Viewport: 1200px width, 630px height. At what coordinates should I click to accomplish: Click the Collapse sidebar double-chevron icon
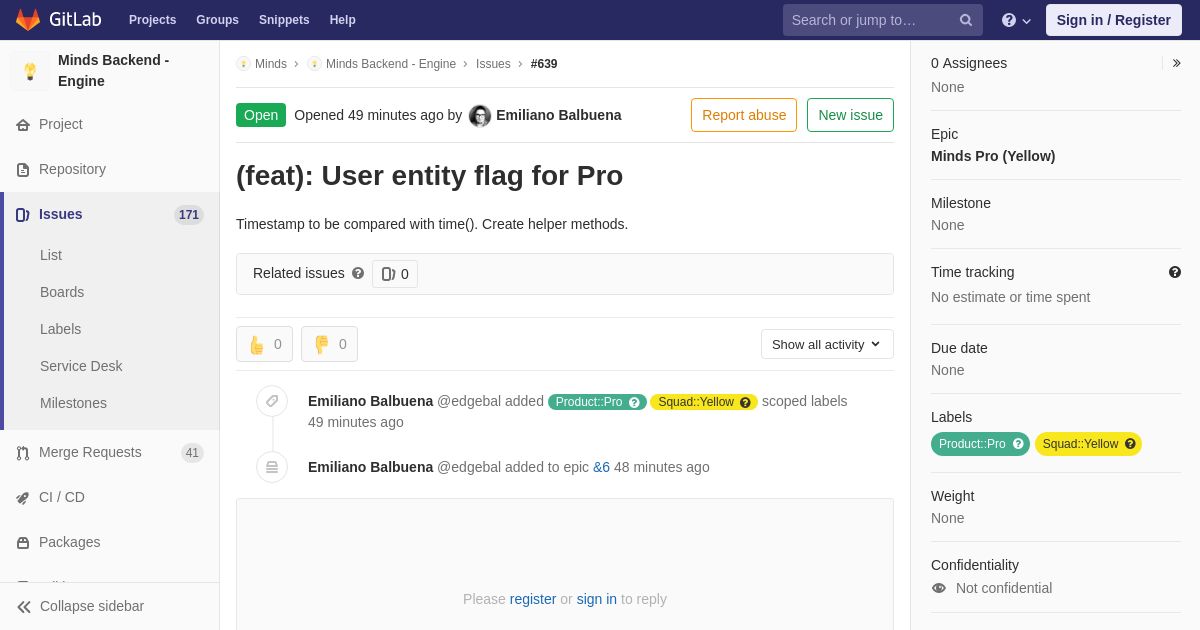24,607
